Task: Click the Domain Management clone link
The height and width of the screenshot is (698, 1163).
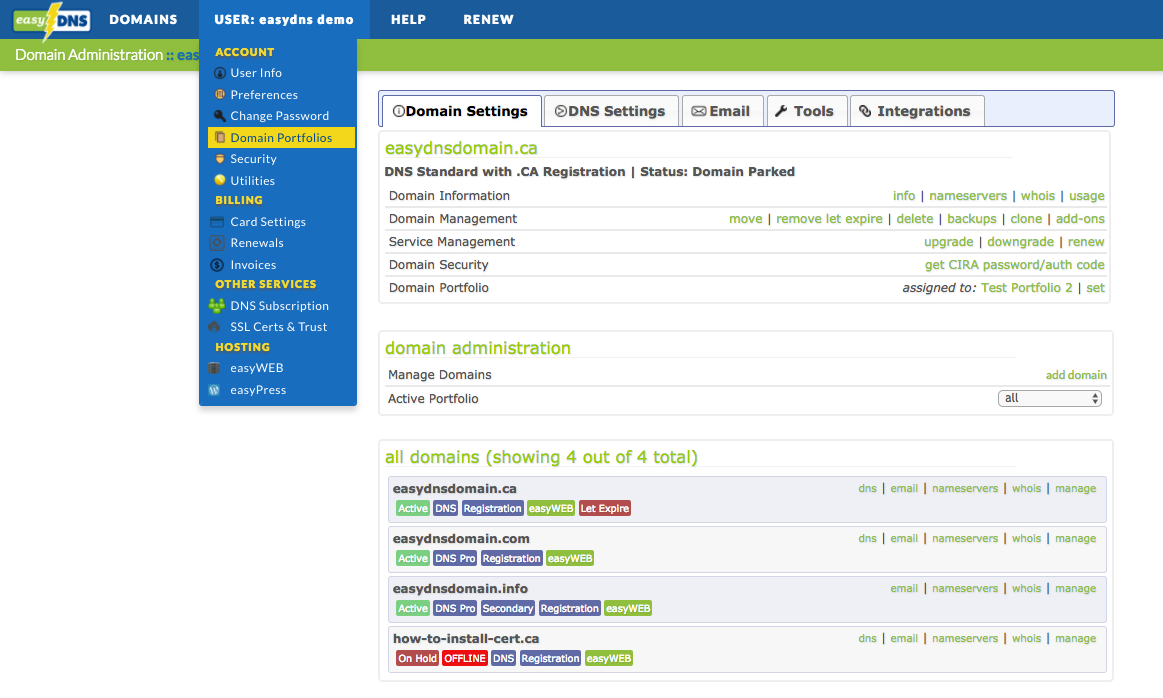Action: point(1026,219)
